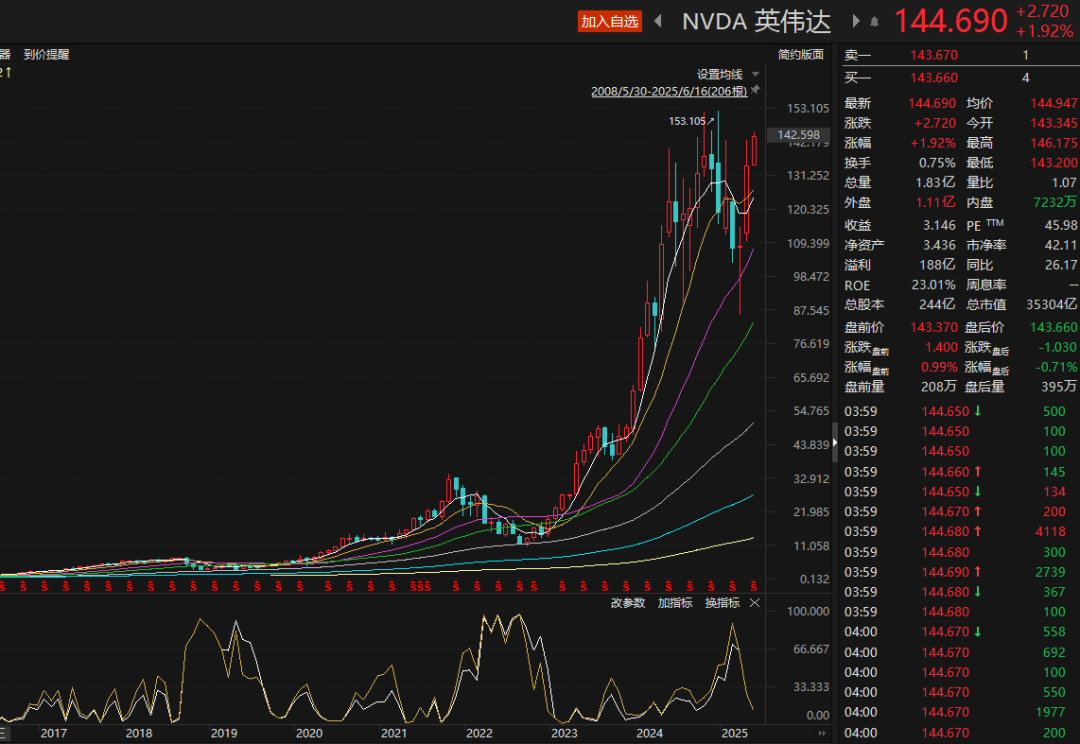This screenshot has width=1080, height=744.
Task: Toggle the 简约版面 simple layout
Action: coord(800,54)
